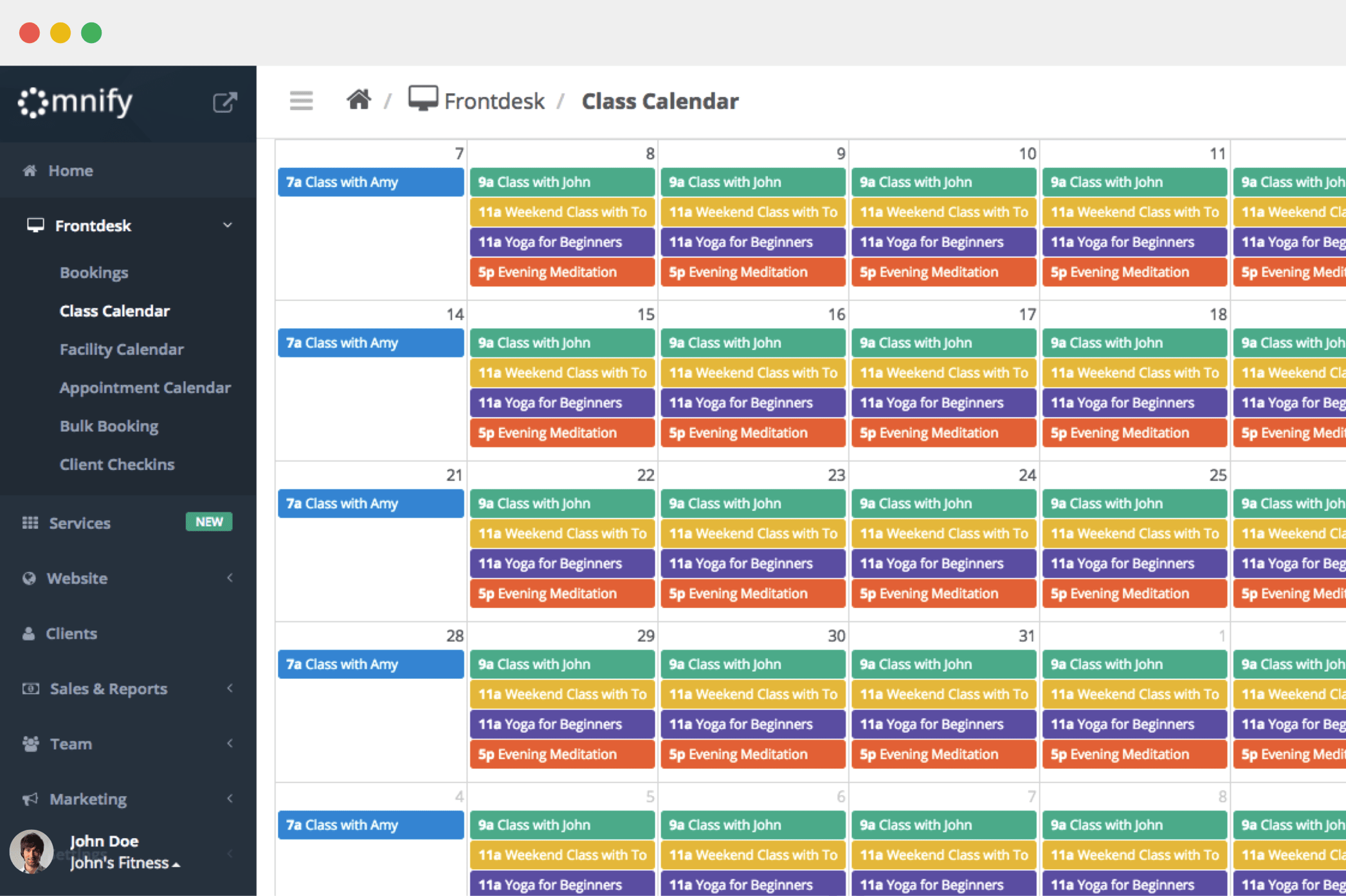Expand the Website menu chevron
The image size is (1346, 896).
coord(230,578)
